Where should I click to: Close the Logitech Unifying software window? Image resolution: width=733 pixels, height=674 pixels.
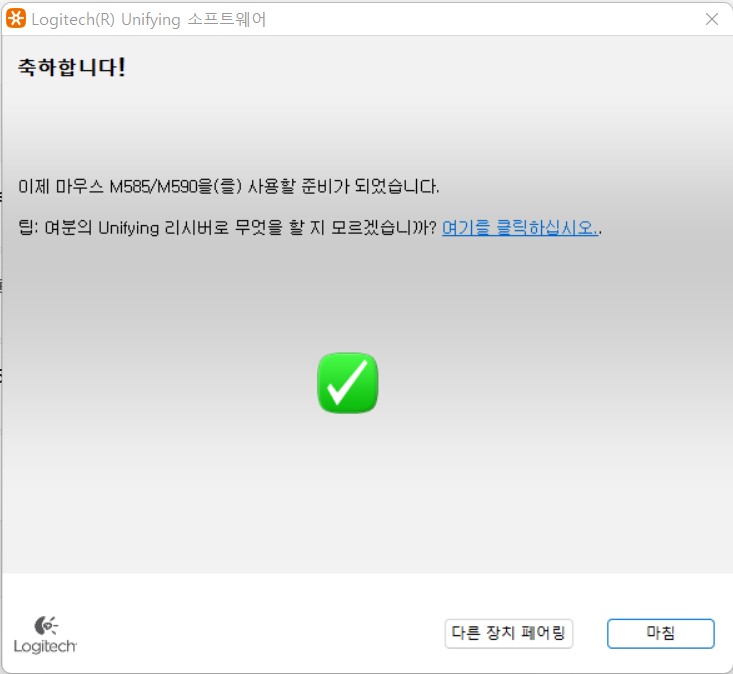(x=711, y=19)
